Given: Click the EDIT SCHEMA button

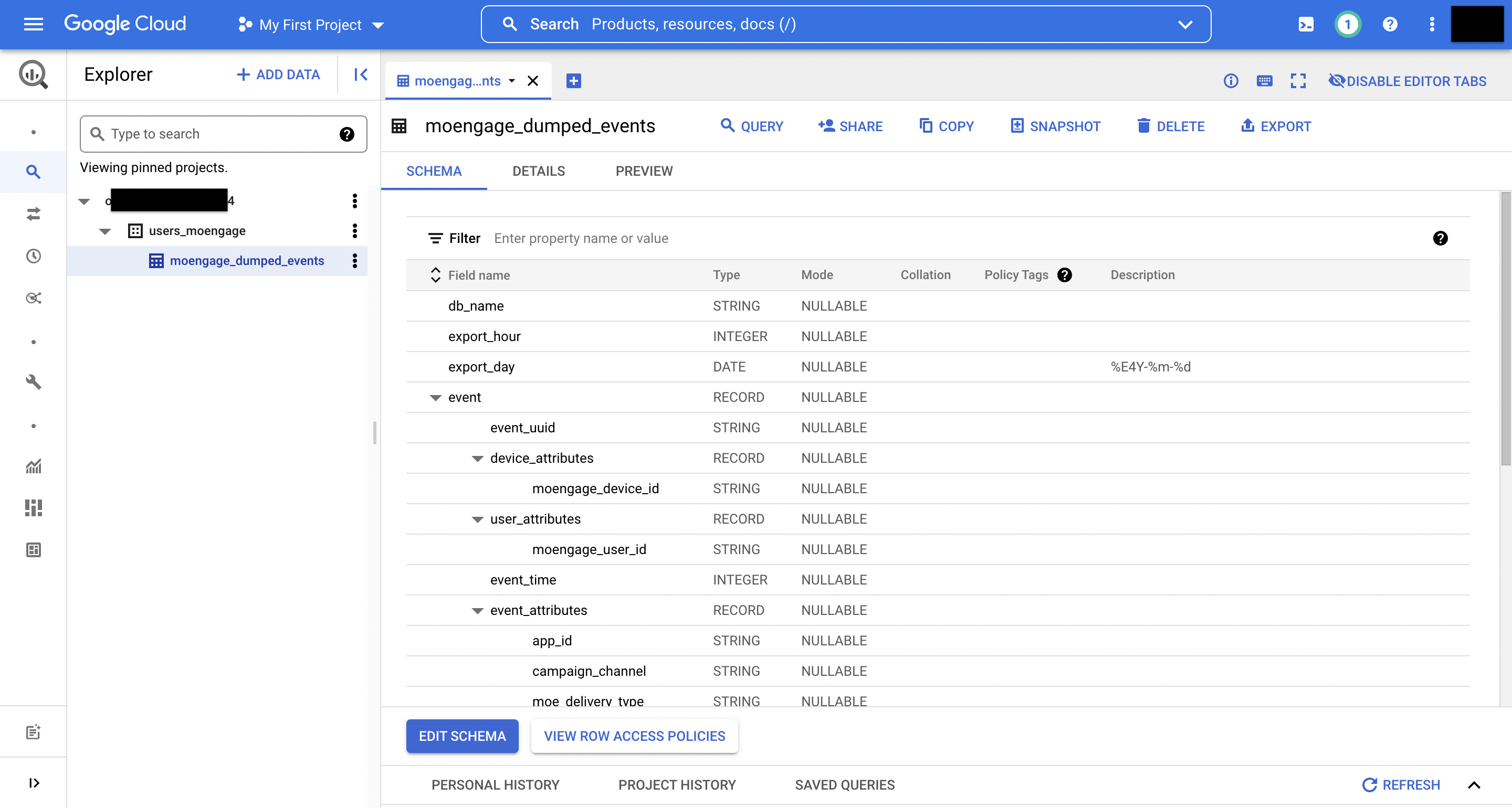Looking at the screenshot, I should (x=462, y=736).
